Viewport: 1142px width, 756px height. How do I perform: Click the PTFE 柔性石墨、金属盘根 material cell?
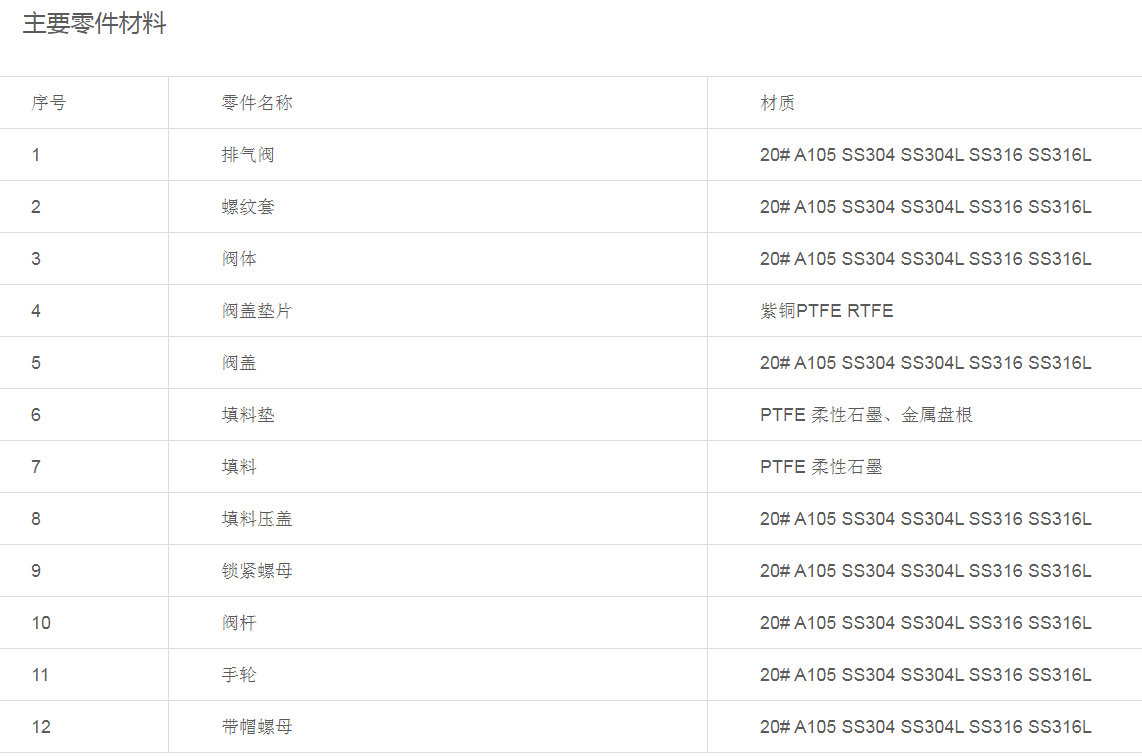coord(866,415)
